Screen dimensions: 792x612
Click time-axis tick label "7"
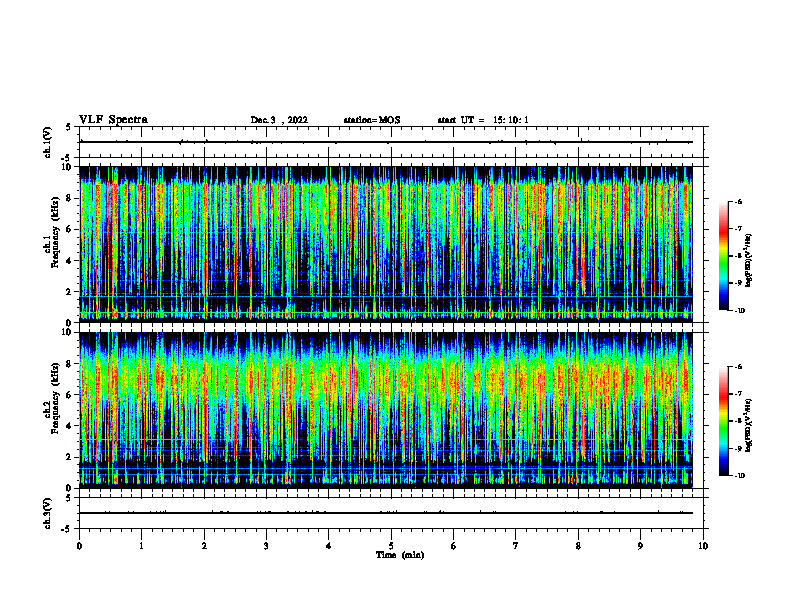tap(516, 546)
